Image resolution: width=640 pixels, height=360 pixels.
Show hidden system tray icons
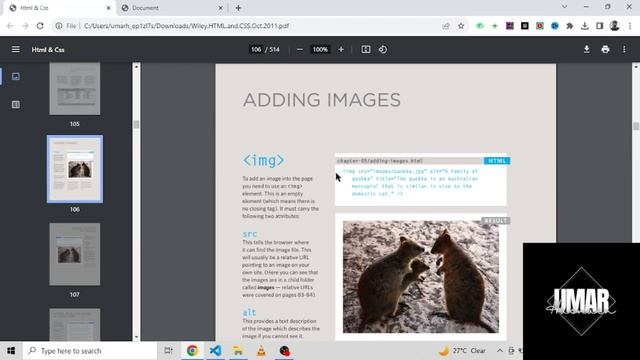[500, 351]
